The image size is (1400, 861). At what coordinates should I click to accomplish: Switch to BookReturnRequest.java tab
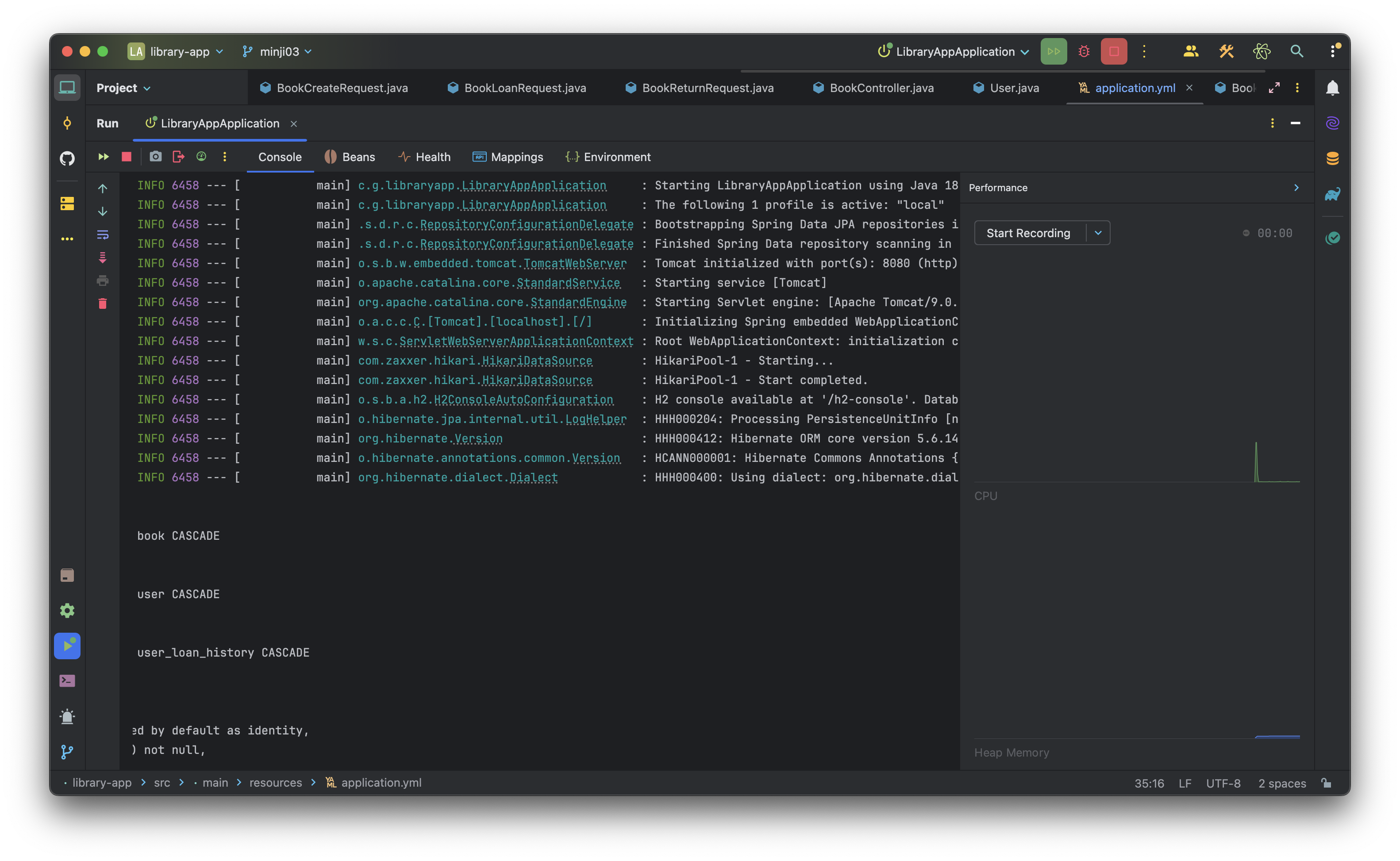tap(700, 88)
